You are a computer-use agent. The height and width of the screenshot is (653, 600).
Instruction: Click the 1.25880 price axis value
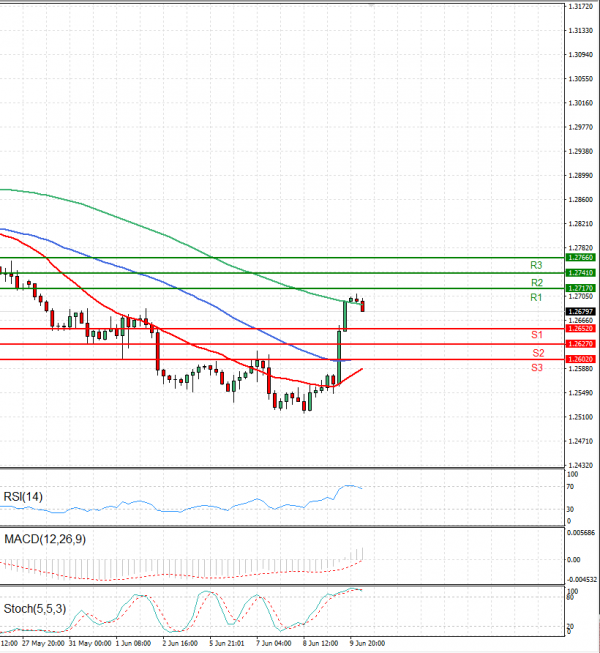click(580, 369)
